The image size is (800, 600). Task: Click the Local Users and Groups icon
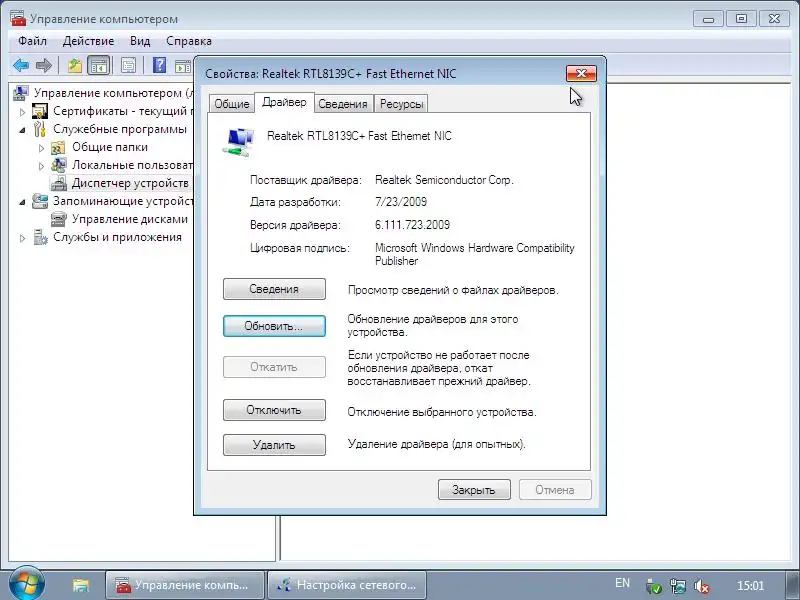pyautogui.click(x=59, y=165)
